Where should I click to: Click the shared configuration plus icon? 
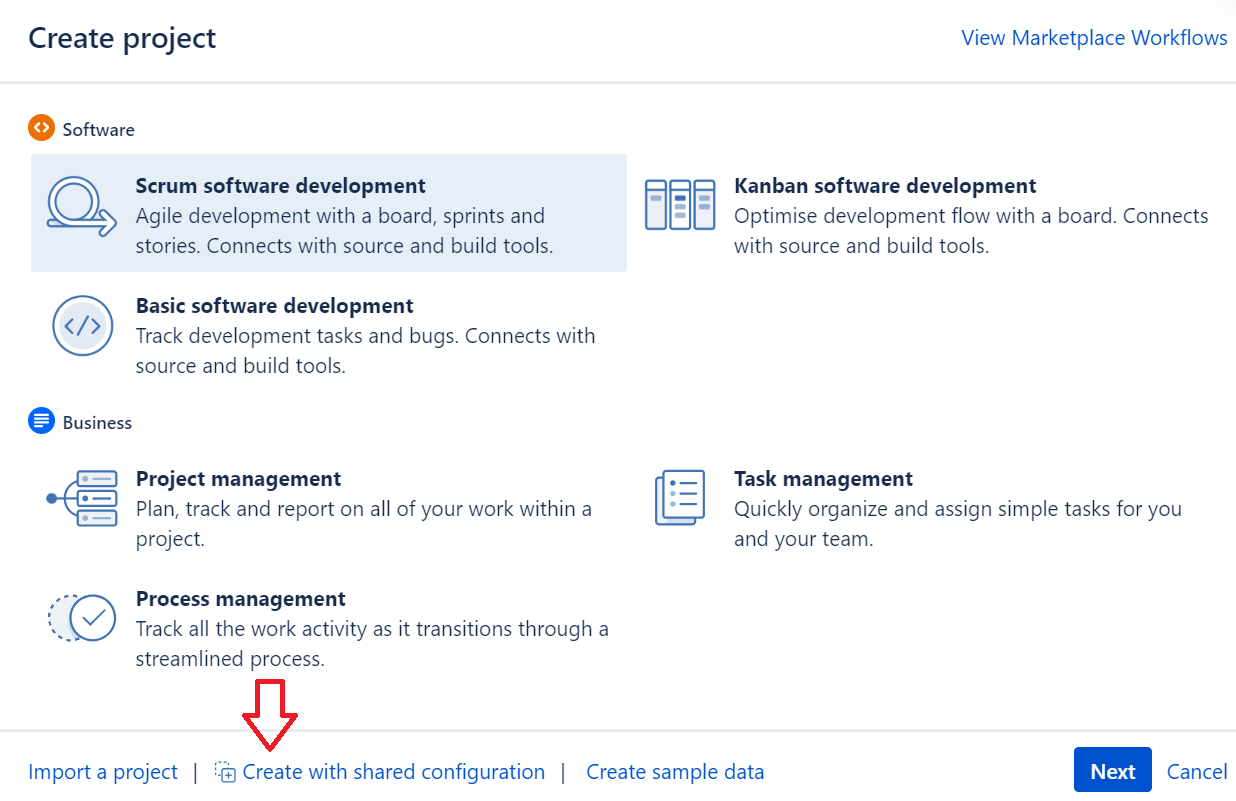[225, 772]
